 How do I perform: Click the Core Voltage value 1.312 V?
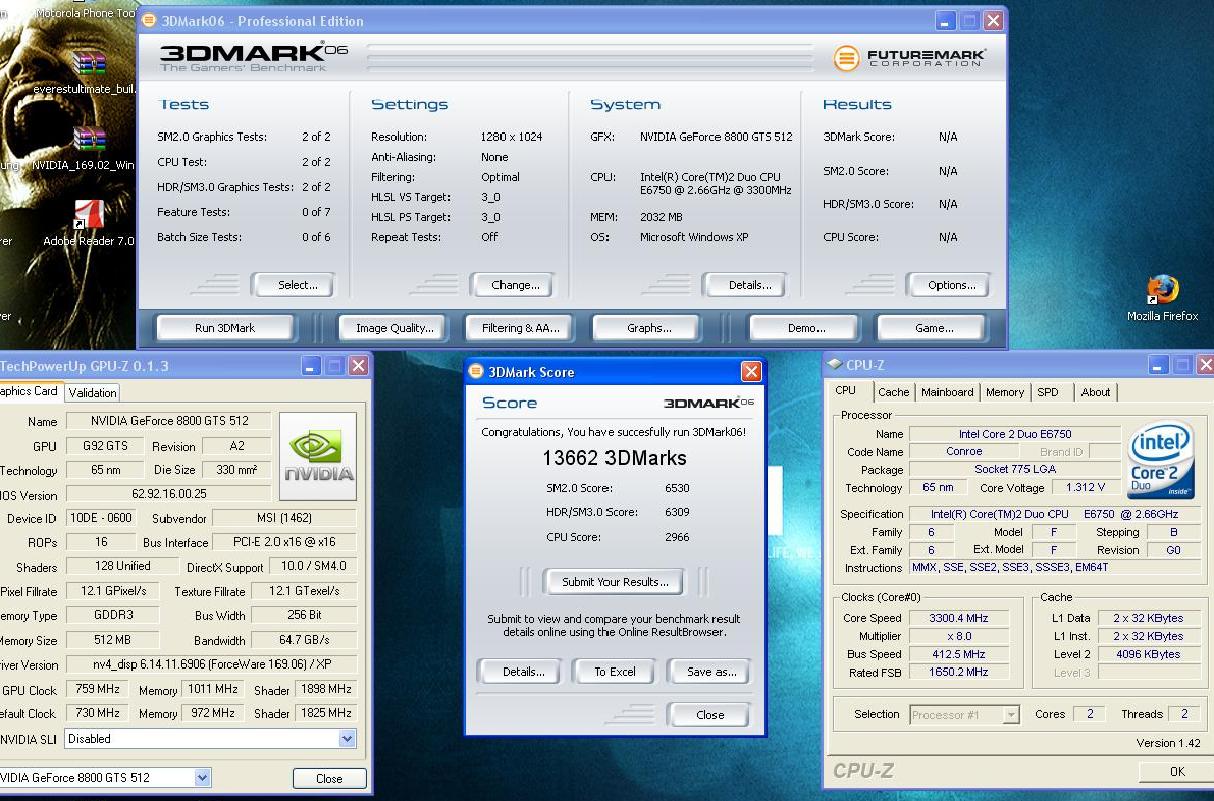point(1086,488)
